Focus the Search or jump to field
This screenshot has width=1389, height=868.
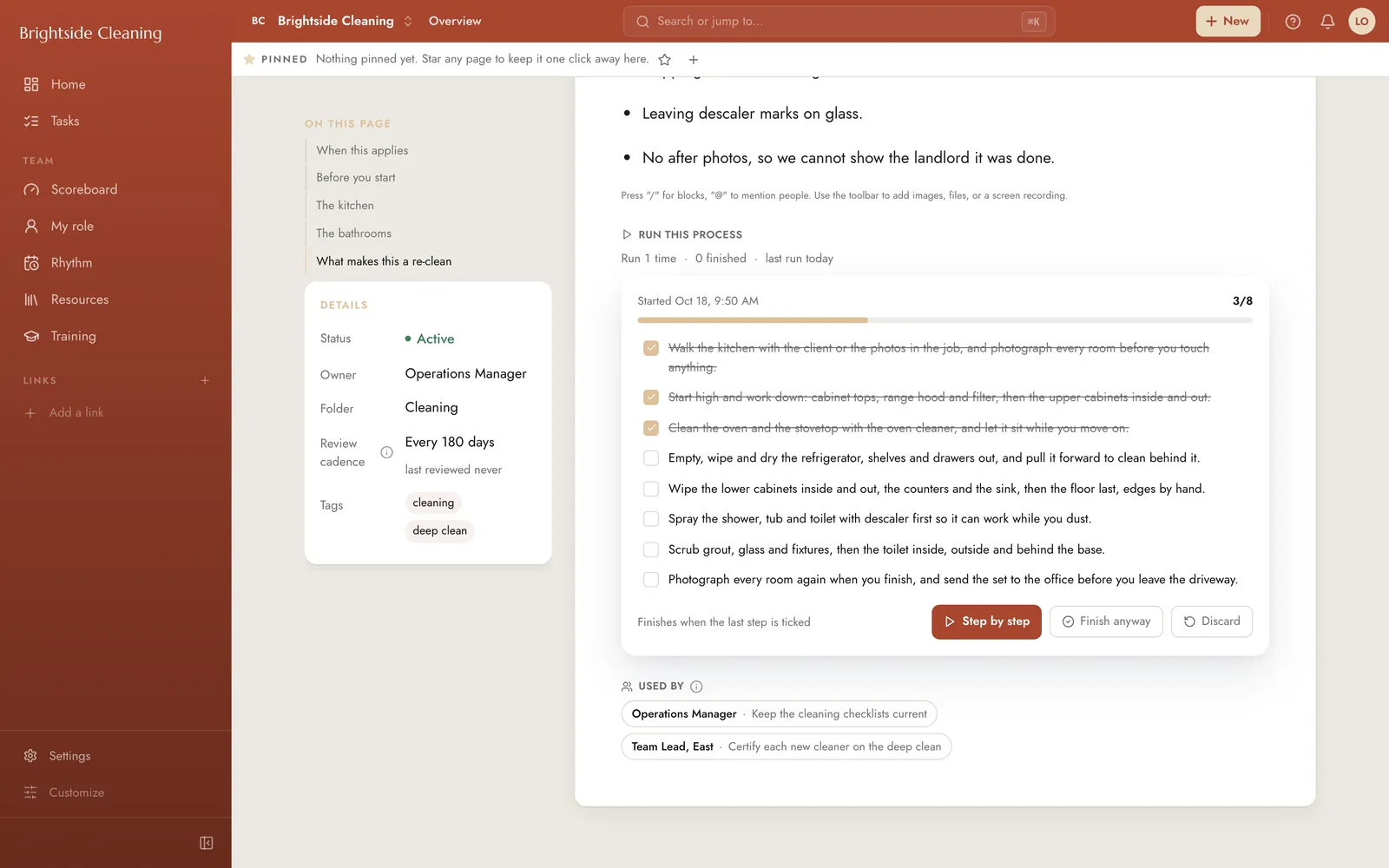[x=839, y=22]
